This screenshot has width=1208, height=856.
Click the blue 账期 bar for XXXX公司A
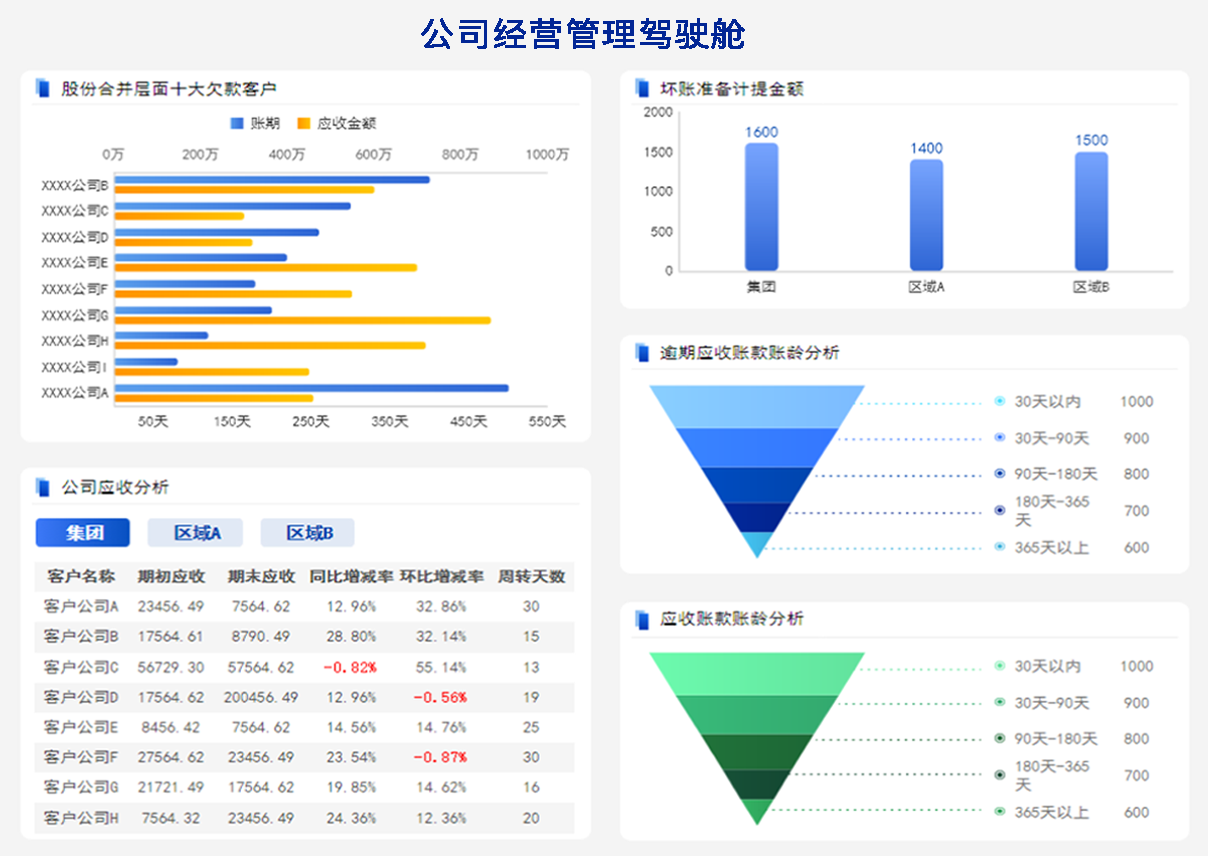click(311, 388)
